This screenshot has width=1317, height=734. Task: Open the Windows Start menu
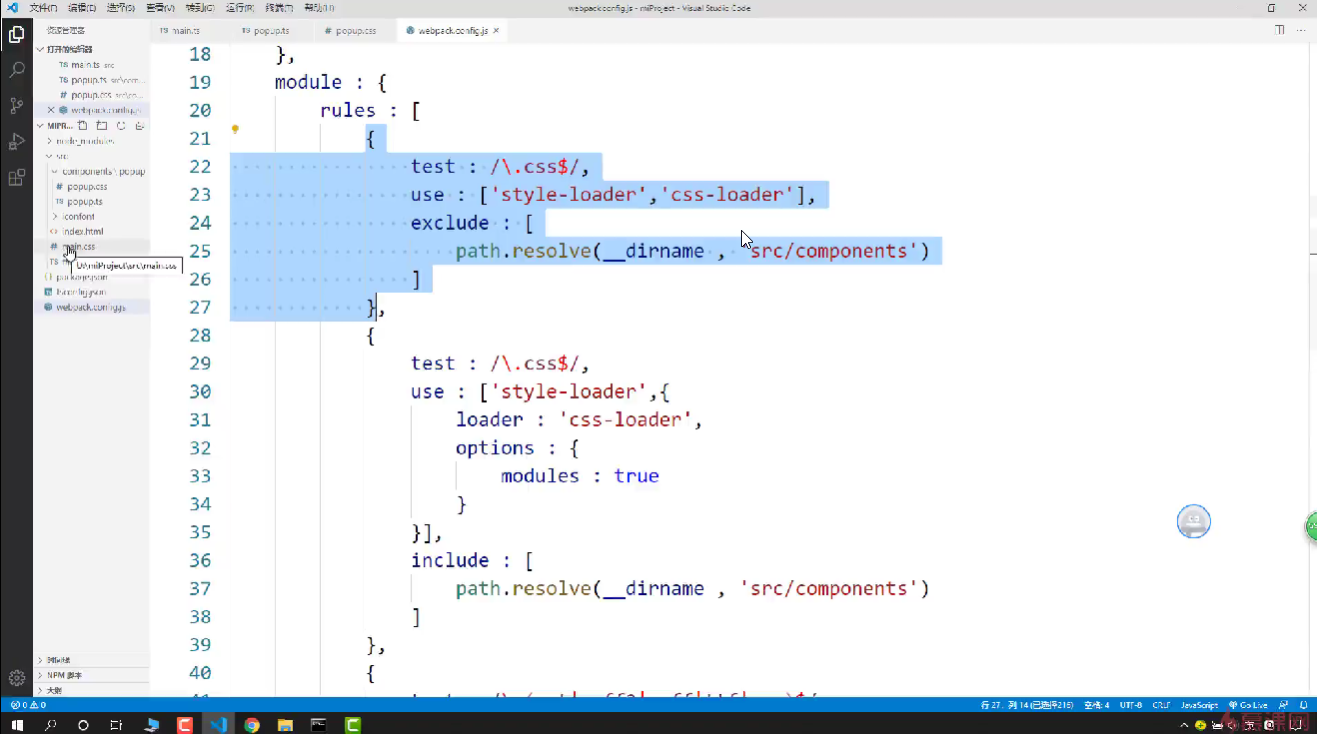click(x=17, y=725)
